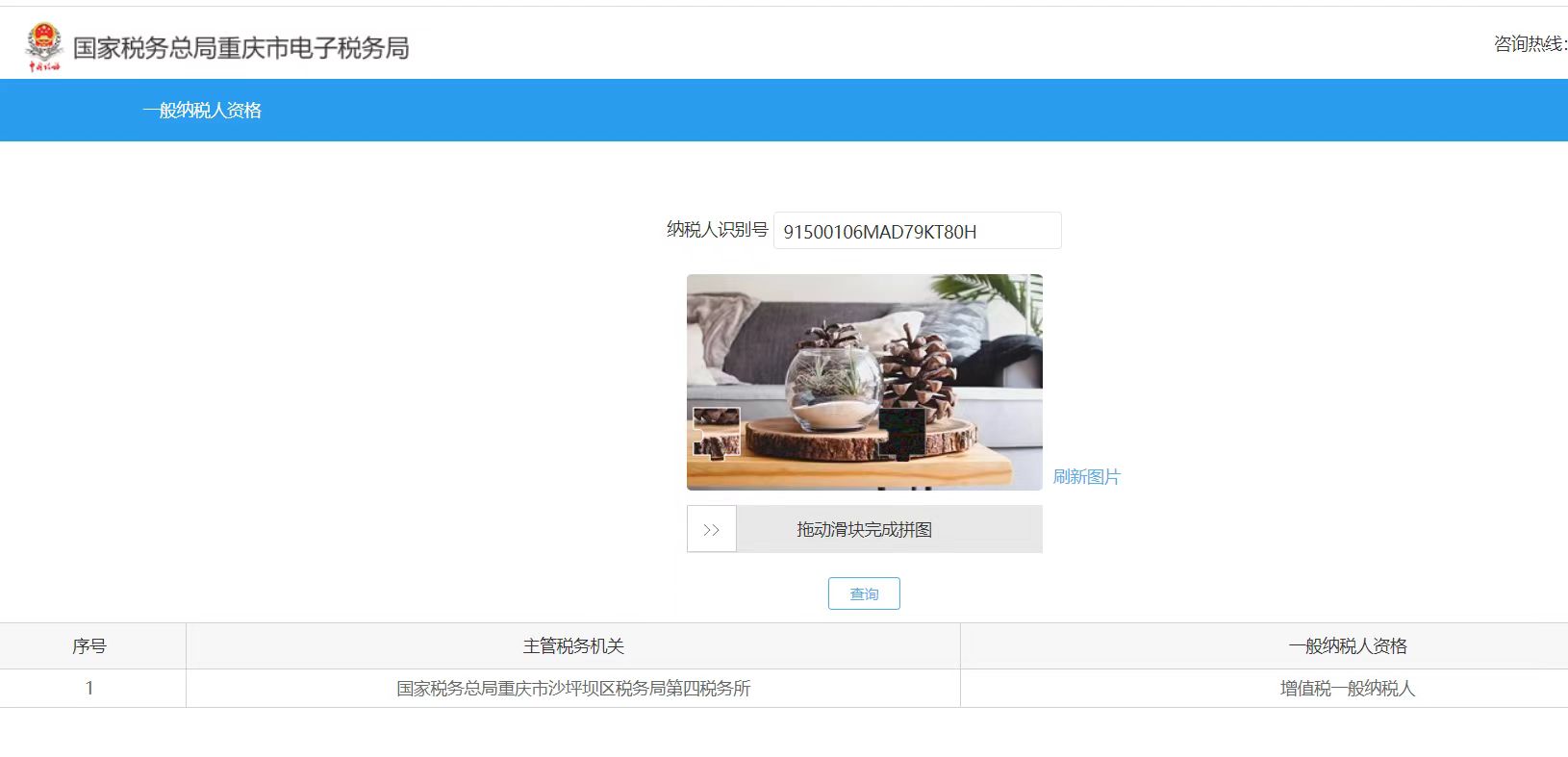Click the national emblem logo icon
Viewport: 1568px width, 757px height.
pyautogui.click(x=43, y=47)
